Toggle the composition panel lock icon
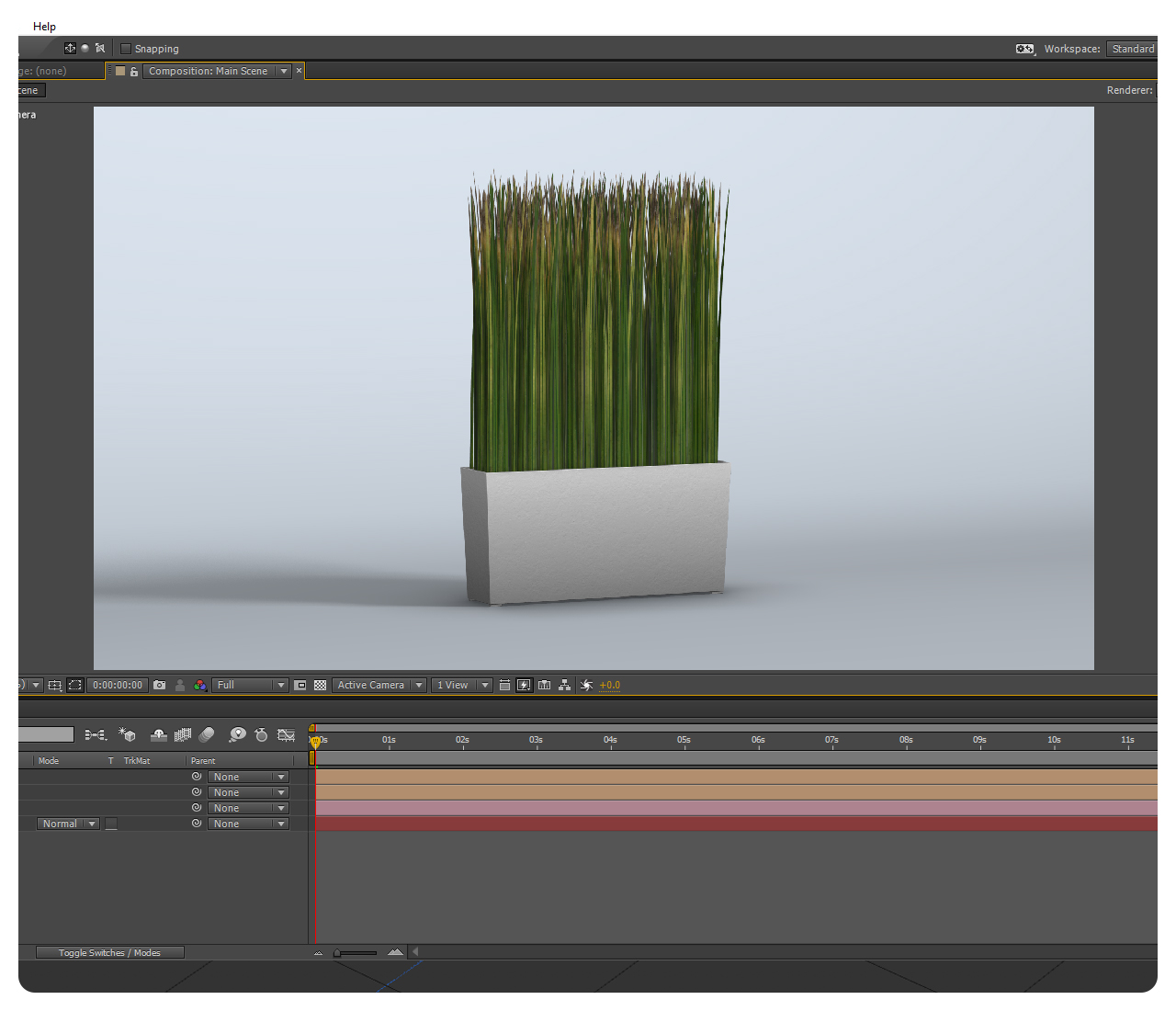 (134, 72)
